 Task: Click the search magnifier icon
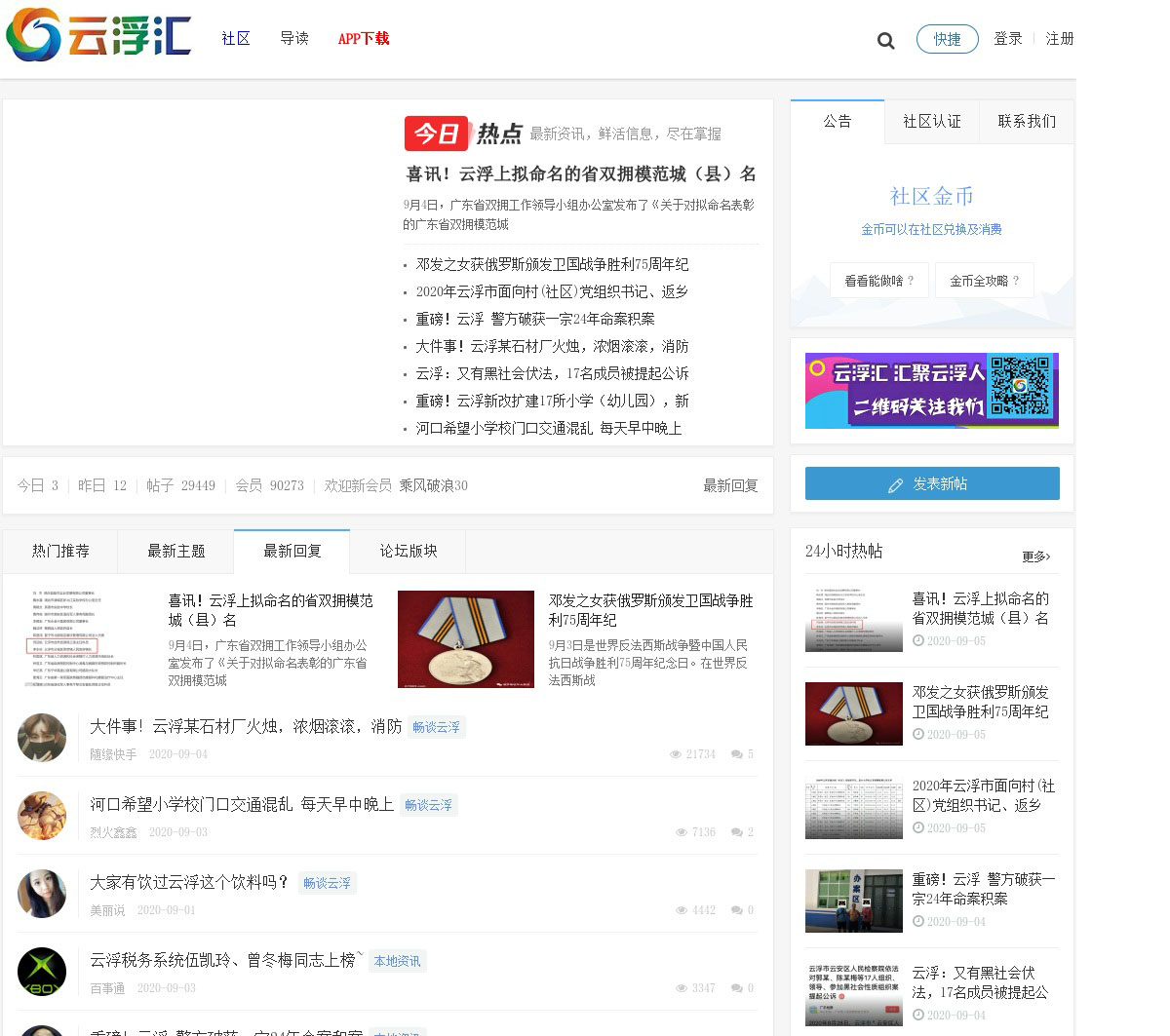click(885, 40)
